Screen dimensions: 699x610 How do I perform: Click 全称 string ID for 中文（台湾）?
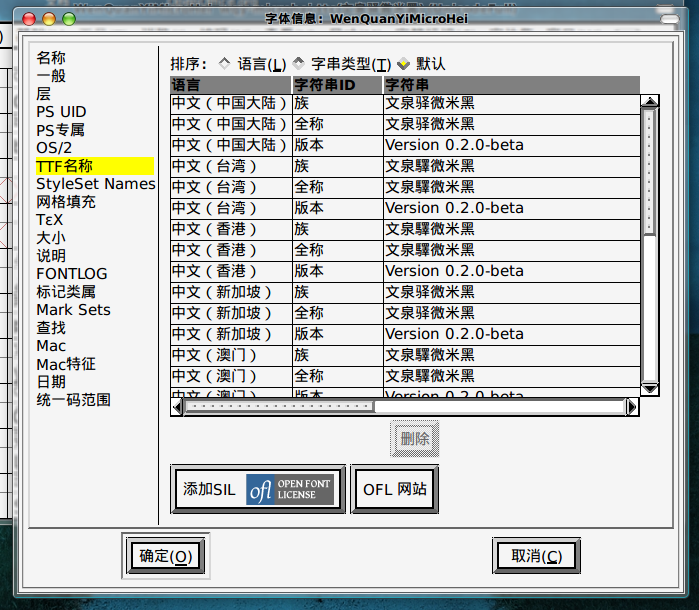(337, 187)
